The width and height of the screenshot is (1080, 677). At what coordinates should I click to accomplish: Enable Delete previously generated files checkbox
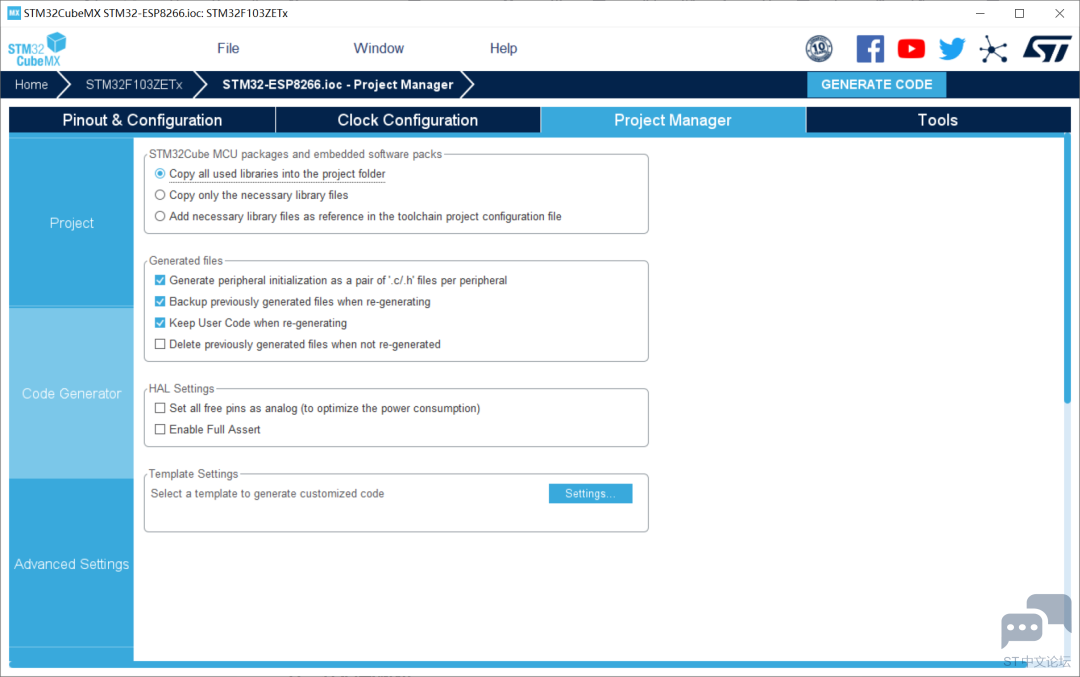(160, 344)
